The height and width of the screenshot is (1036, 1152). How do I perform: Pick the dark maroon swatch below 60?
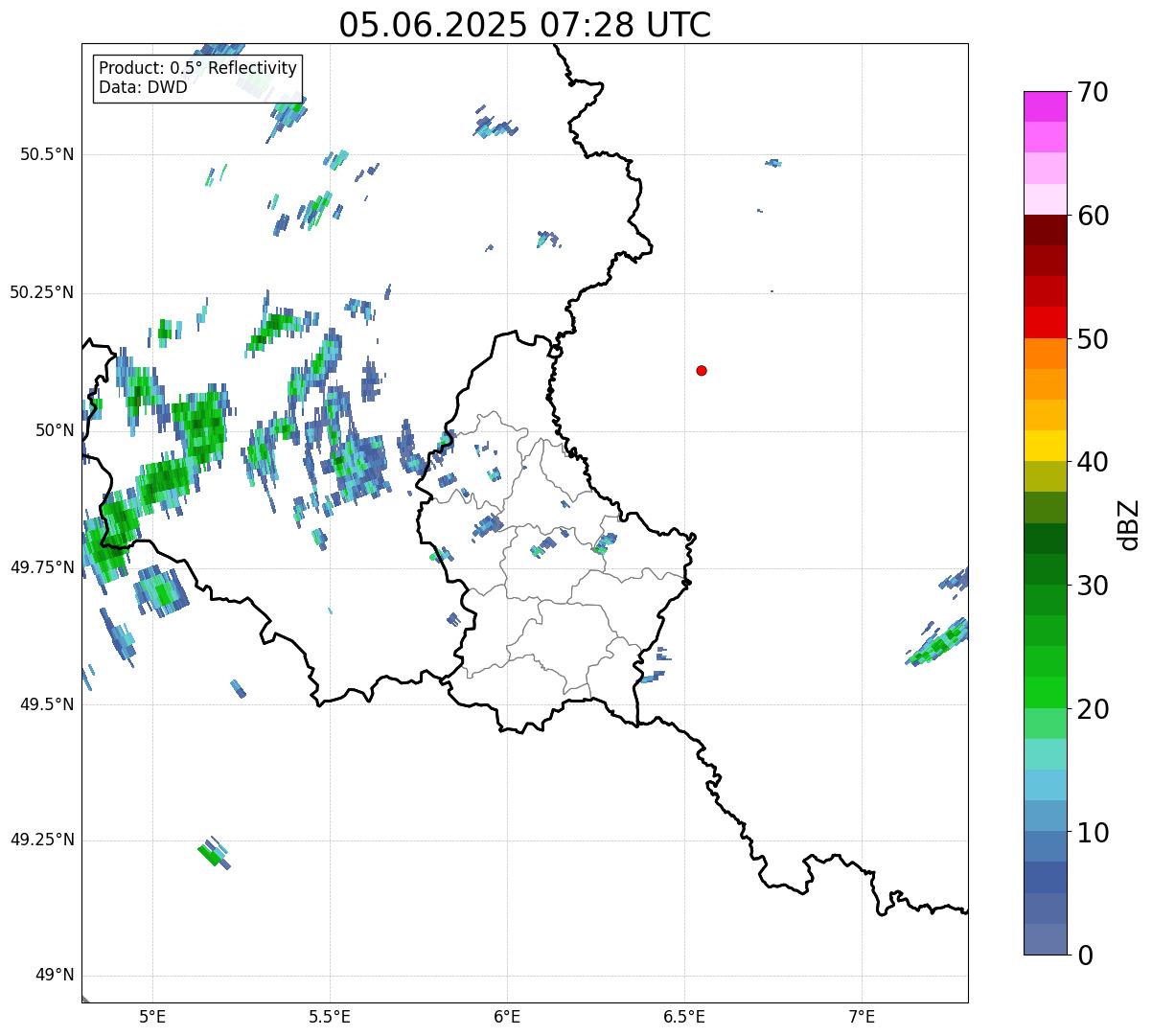(x=1045, y=230)
